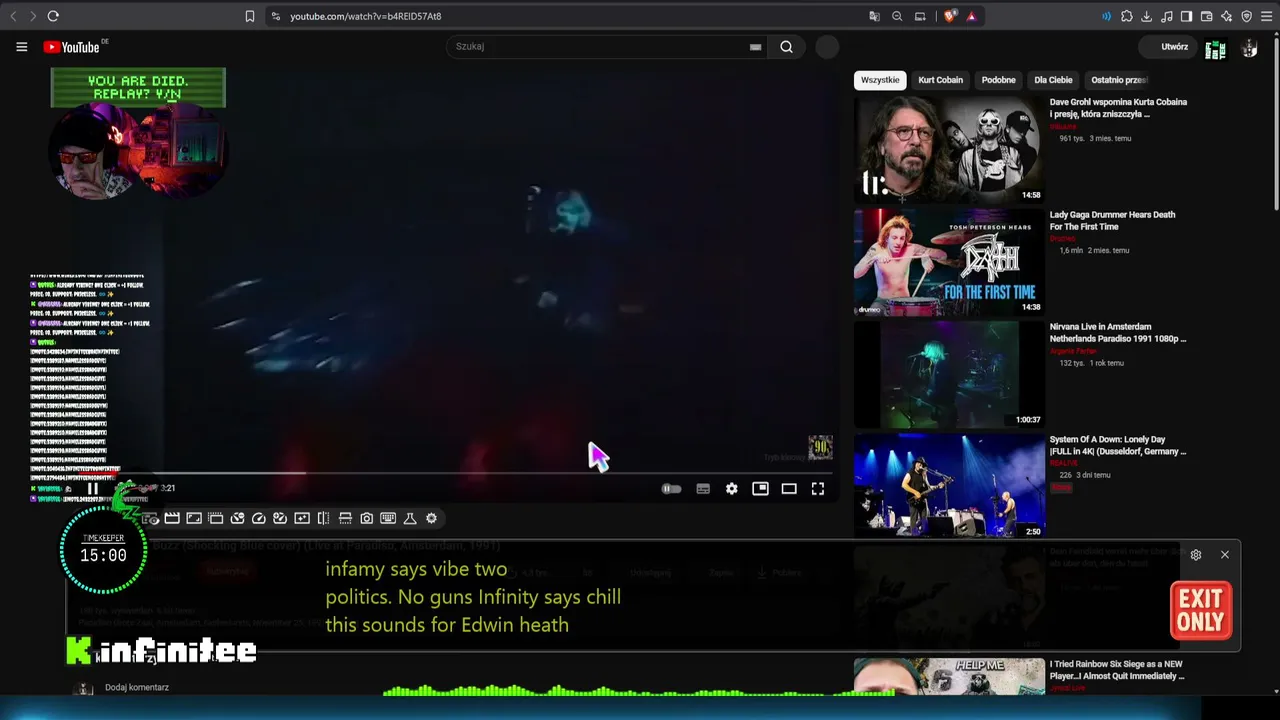
Task: Toggle the browser sidebar panel icon
Action: [x=1186, y=16]
